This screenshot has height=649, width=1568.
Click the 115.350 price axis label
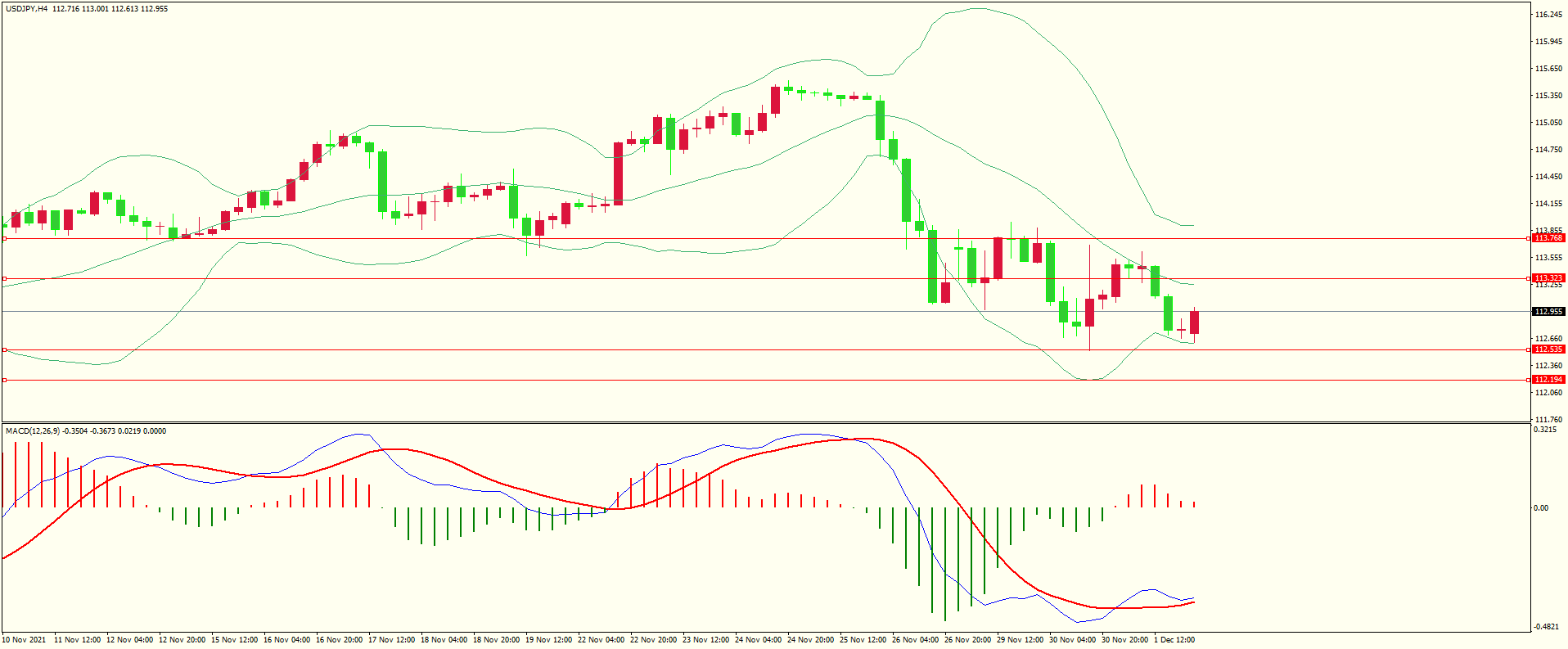tap(1548, 96)
